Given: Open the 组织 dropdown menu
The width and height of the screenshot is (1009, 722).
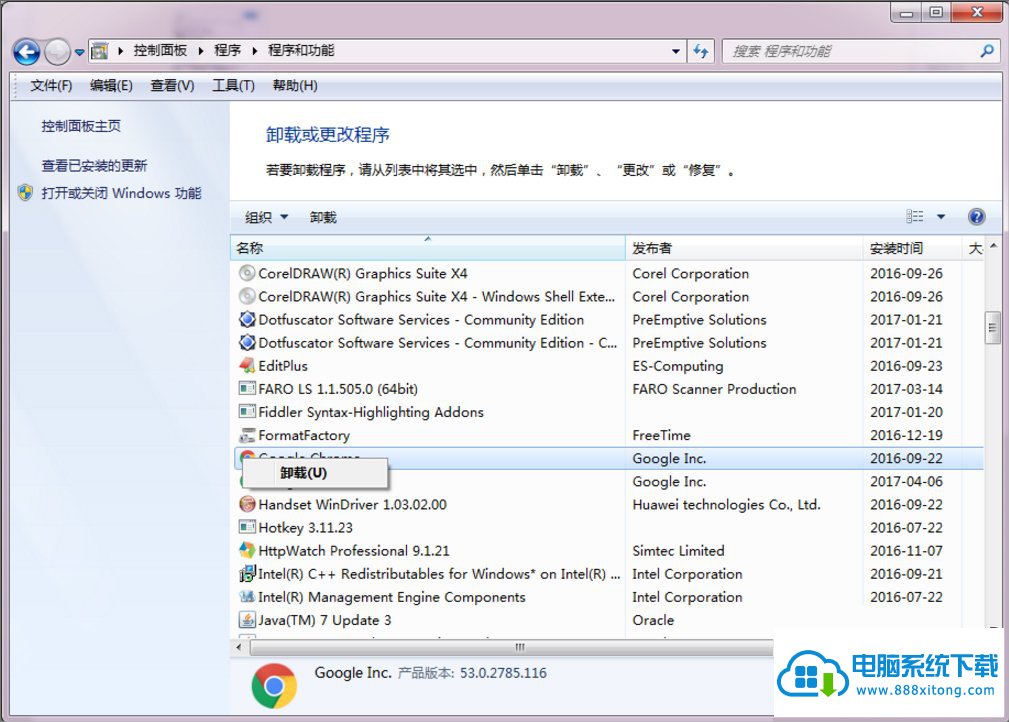Looking at the screenshot, I should point(266,218).
